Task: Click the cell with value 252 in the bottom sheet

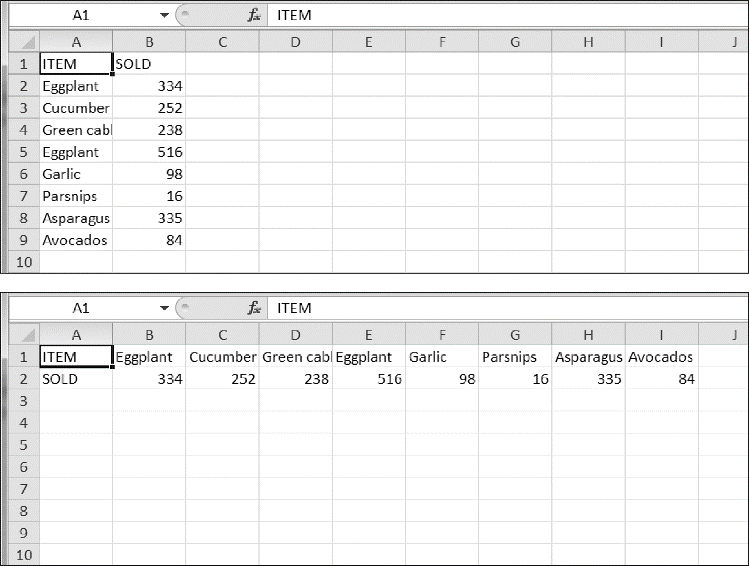Action: click(223, 379)
